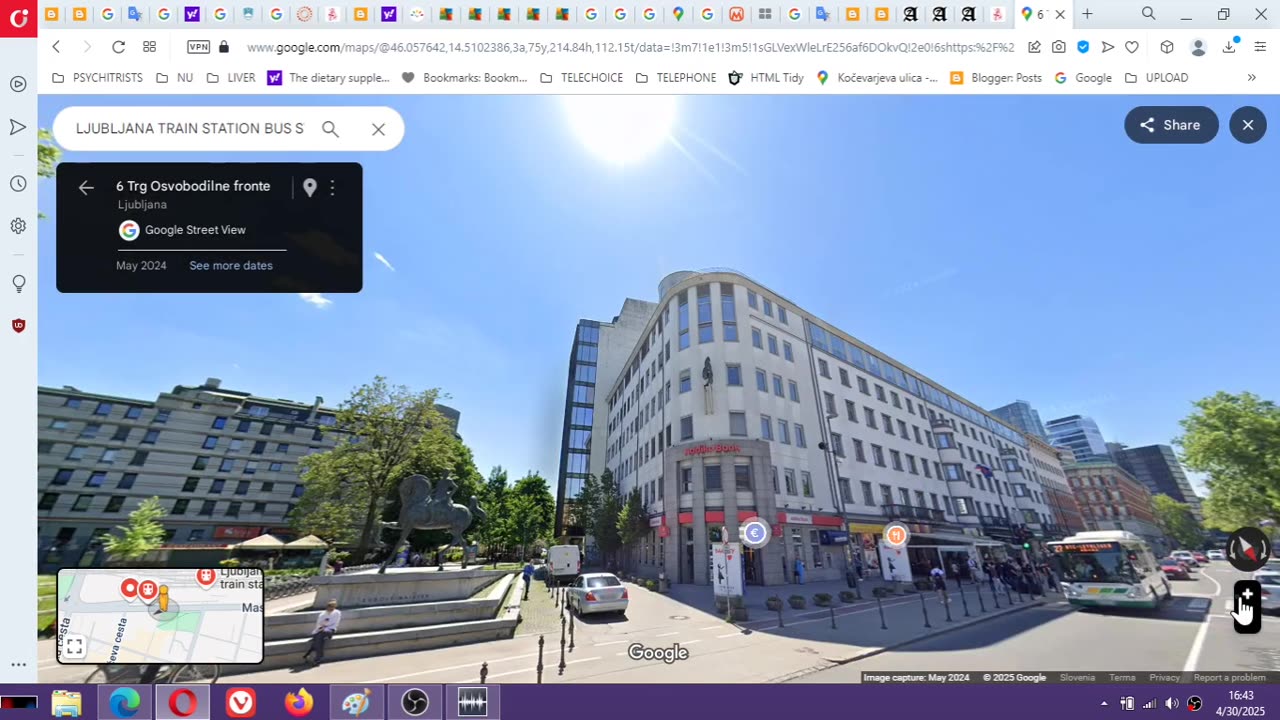Open the Speed Dial start page grid
This screenshot has height=720, width=1280.
click(149, 47)
